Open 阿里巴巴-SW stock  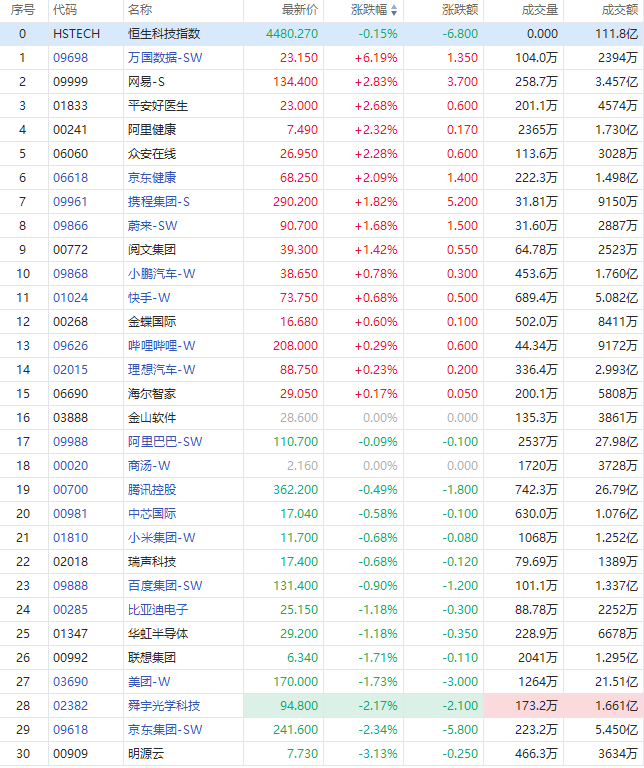165,442
